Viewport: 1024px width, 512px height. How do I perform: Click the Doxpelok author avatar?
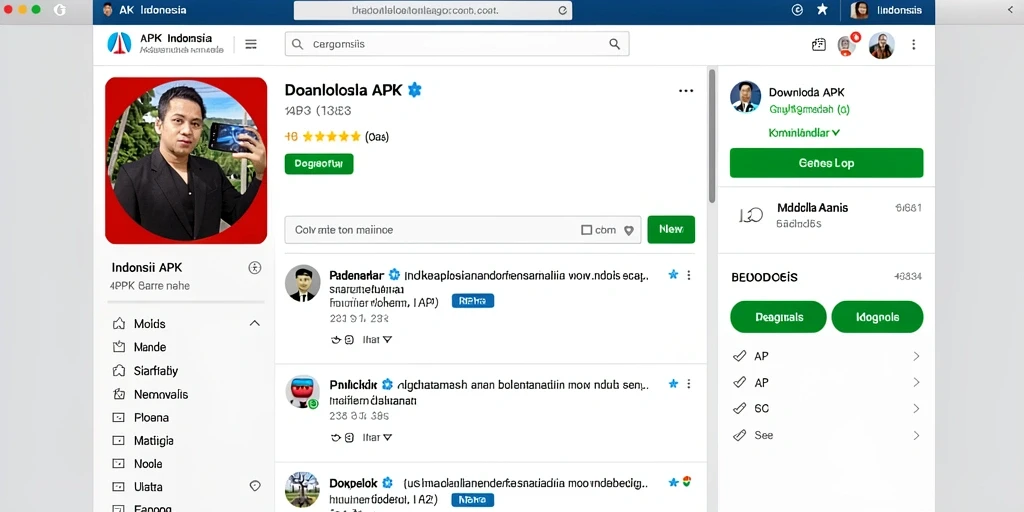[x=303, y=490]
